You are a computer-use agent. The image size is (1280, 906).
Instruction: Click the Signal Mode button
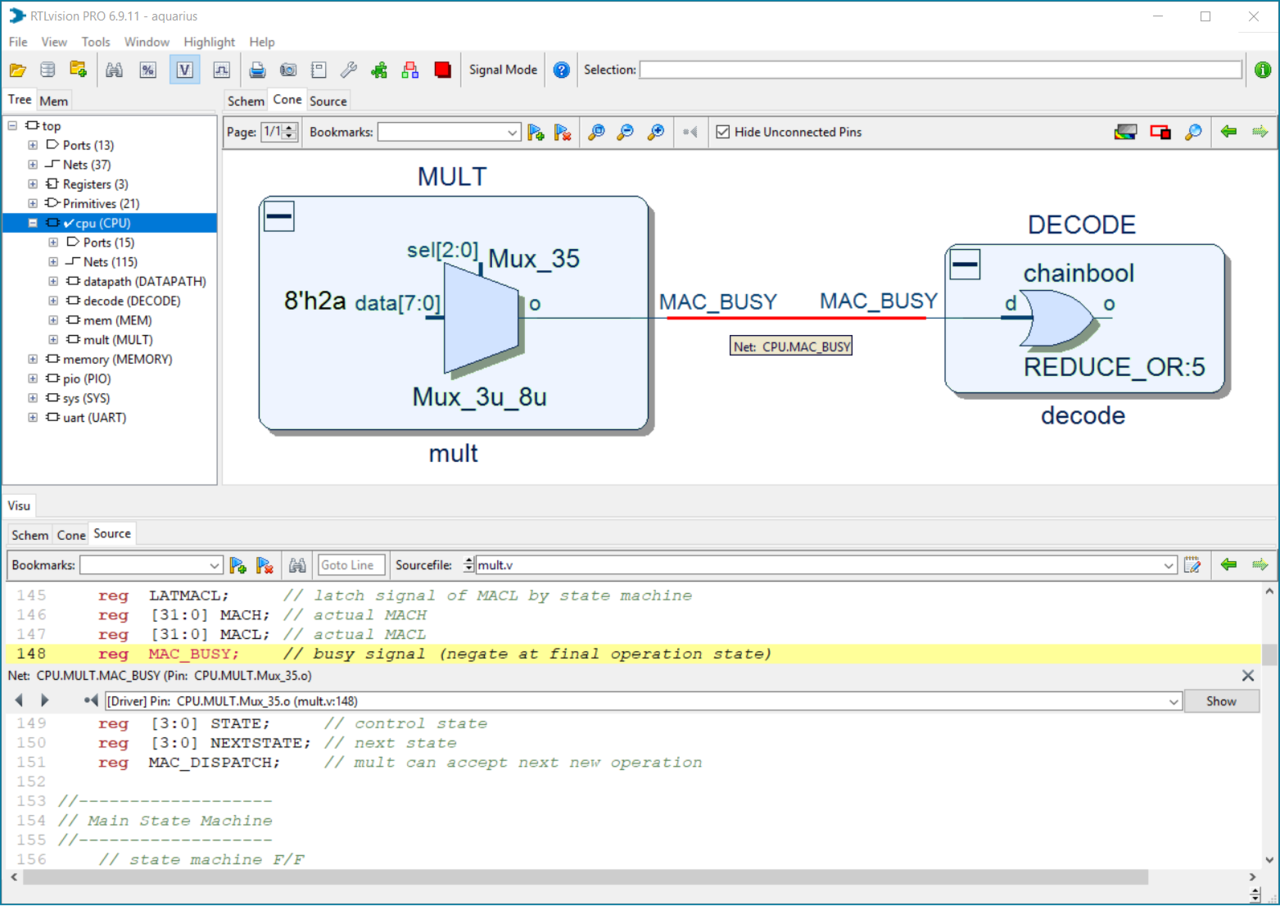click(x=503, y=70)
